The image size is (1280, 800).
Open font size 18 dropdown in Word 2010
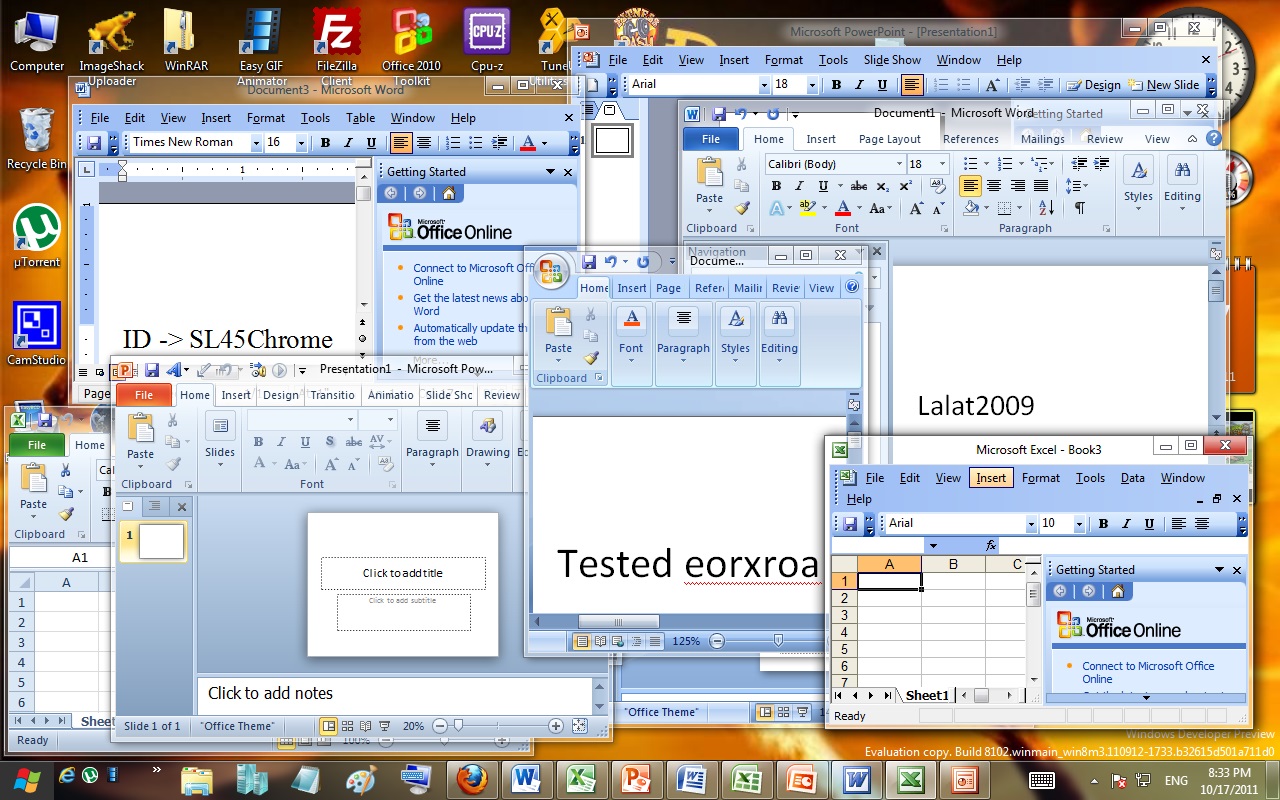click(942, 164)
